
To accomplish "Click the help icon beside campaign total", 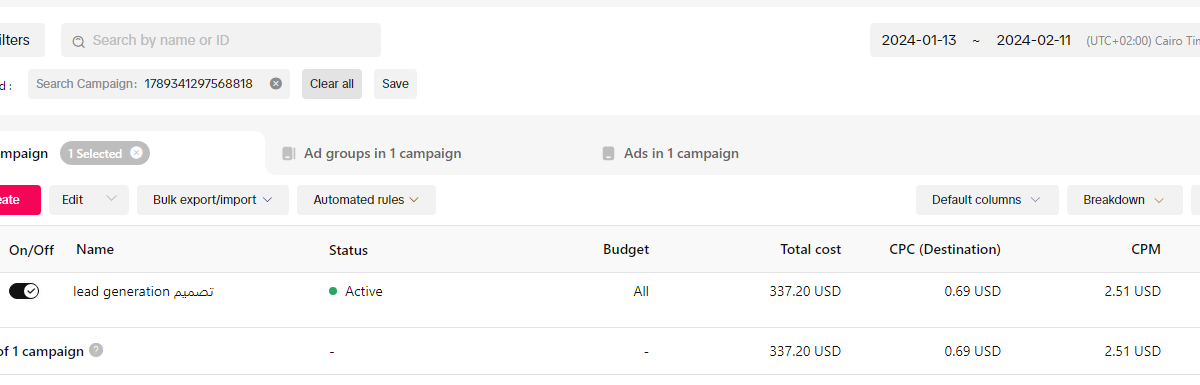I will (x=96, y=350).
